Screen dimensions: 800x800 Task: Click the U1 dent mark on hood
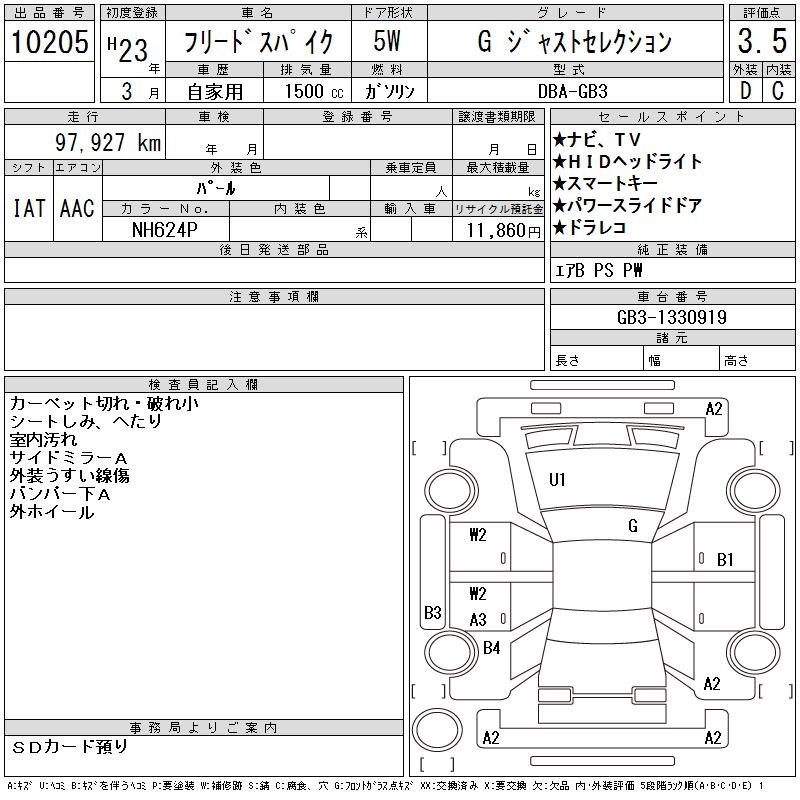point(557,480)
